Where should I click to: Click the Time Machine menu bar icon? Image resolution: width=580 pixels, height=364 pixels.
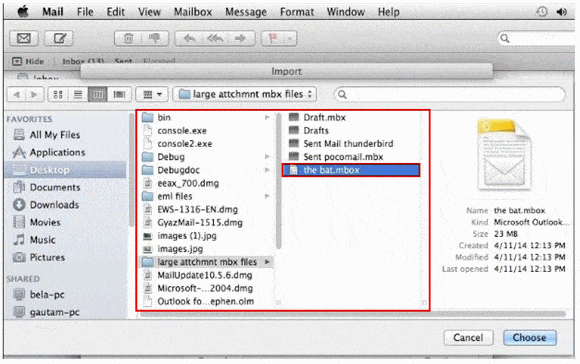542,12
